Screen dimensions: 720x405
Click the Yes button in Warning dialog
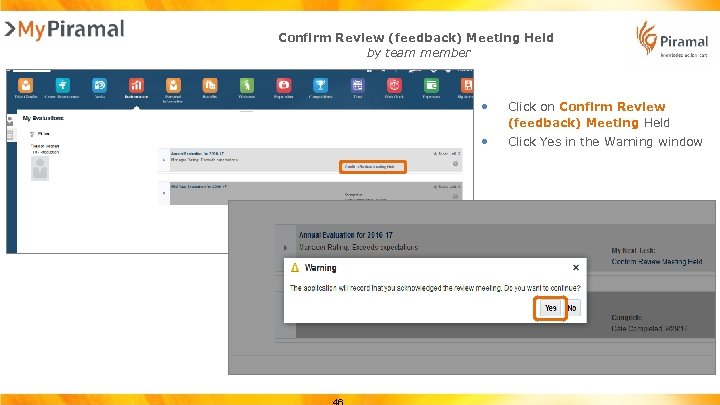pos(550,308)
